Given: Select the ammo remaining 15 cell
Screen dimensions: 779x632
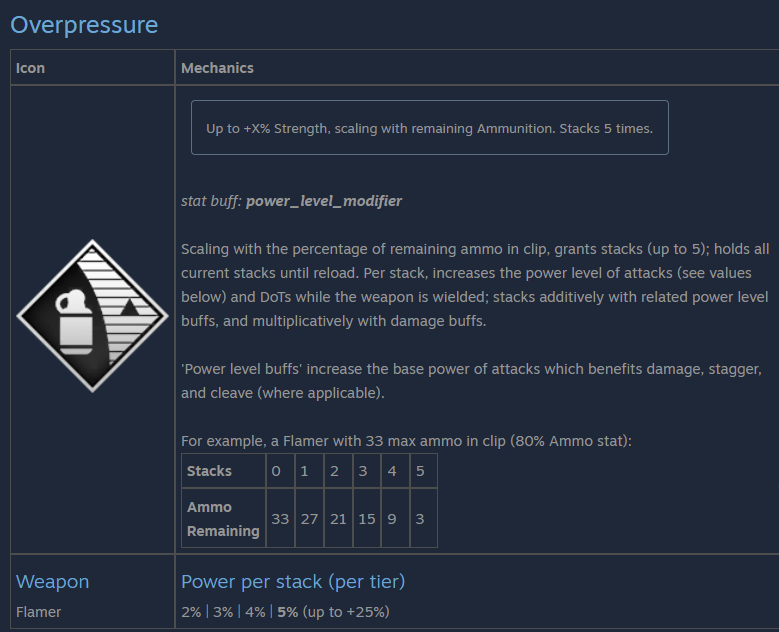Looking at the screenshot, I should [367, 518].
